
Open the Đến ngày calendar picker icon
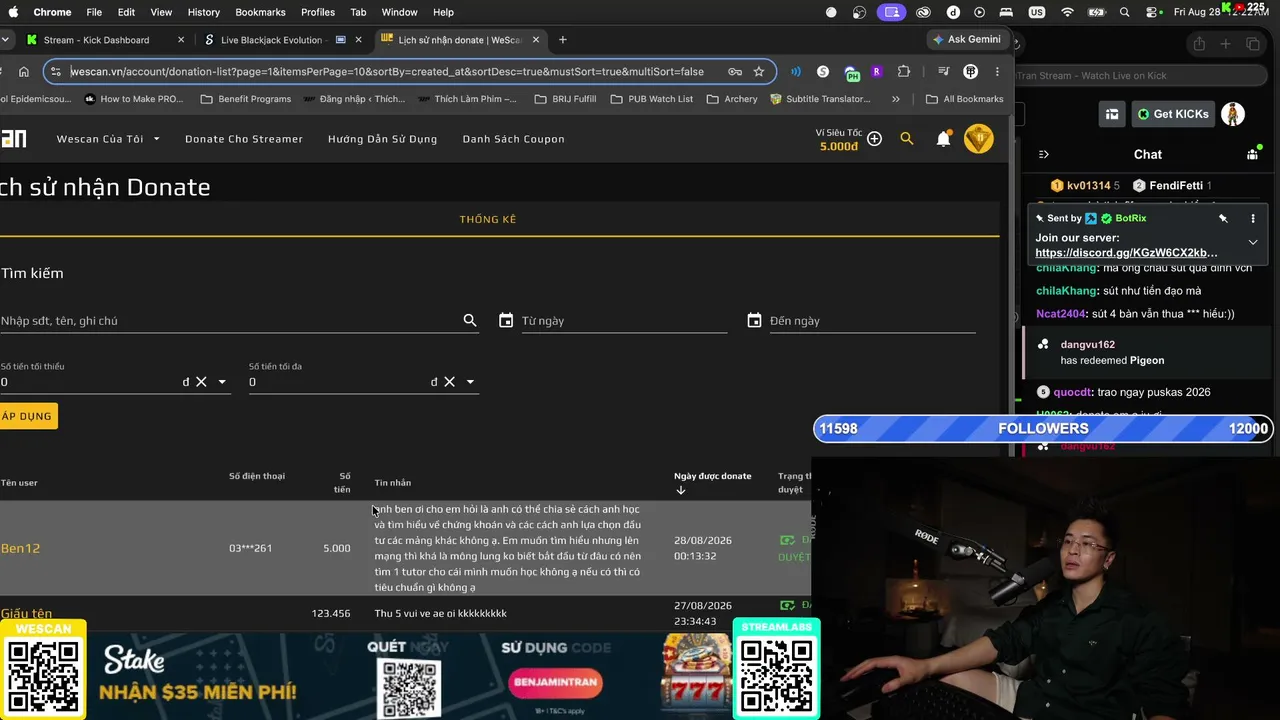click(754, 320)
